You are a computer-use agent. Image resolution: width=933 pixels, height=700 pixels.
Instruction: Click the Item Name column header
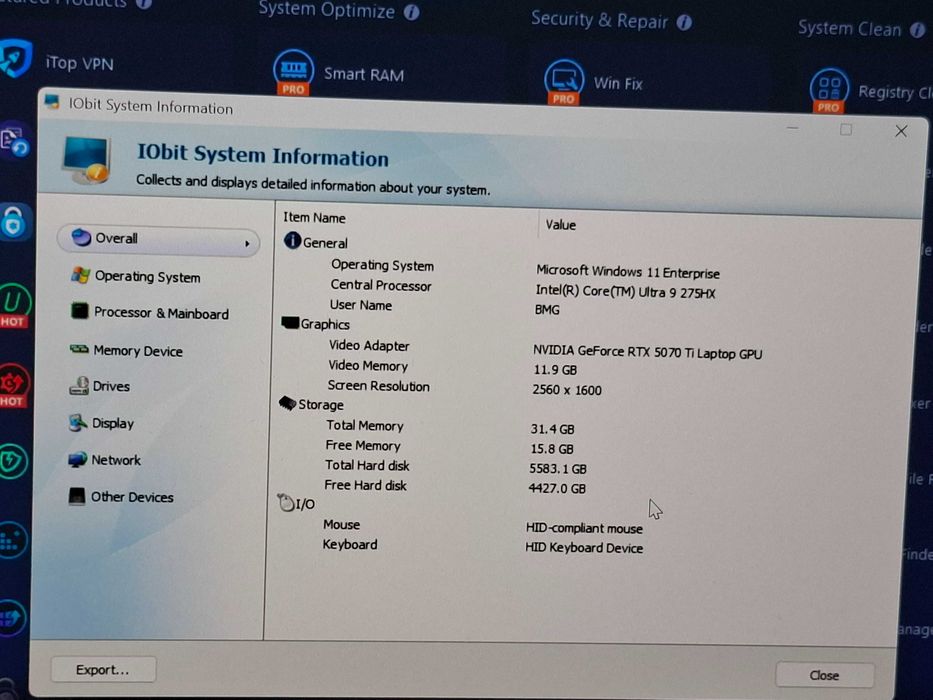tap(314, 218)
